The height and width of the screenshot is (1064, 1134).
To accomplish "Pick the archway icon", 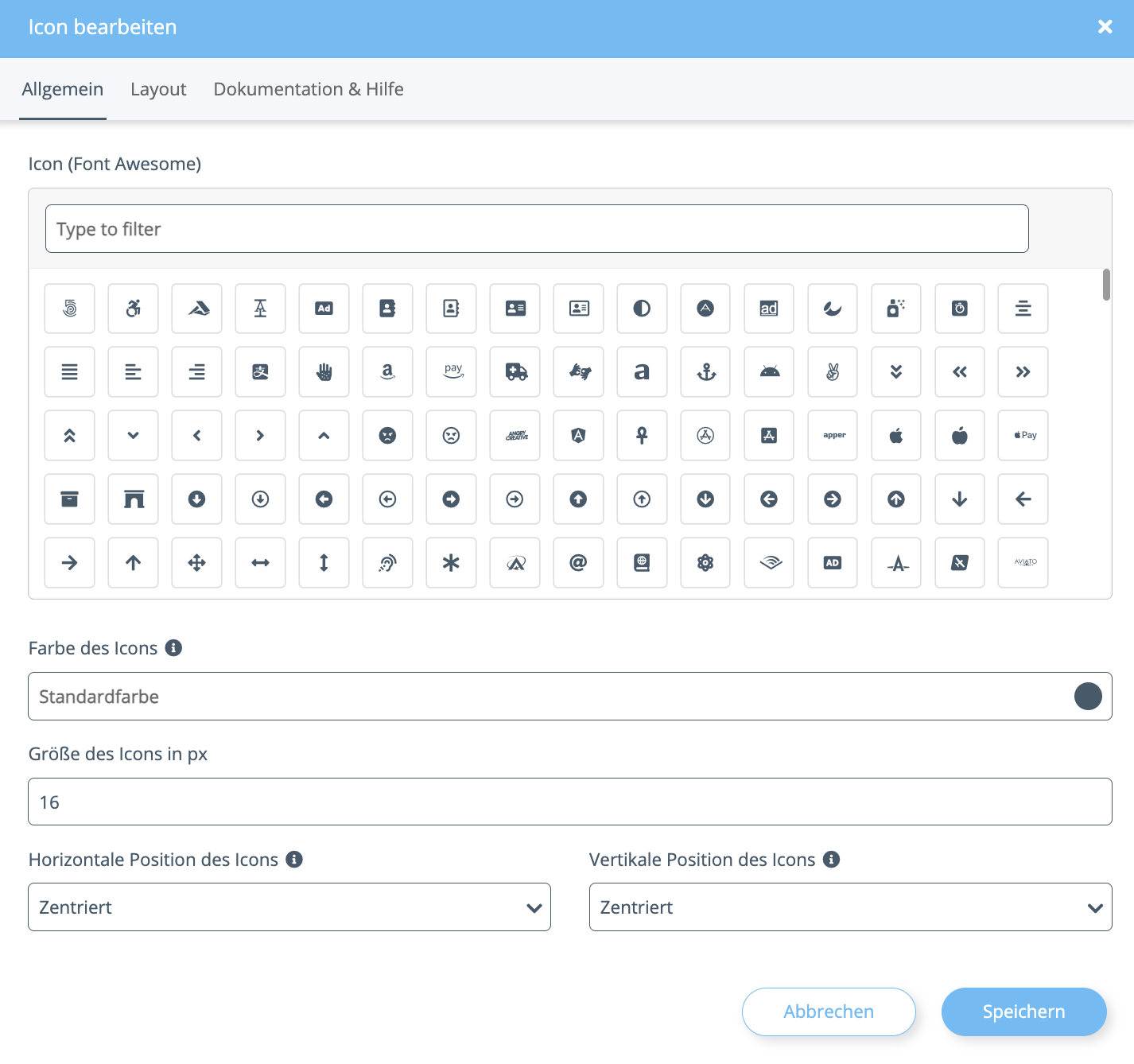I will click(x=134, y=499).
